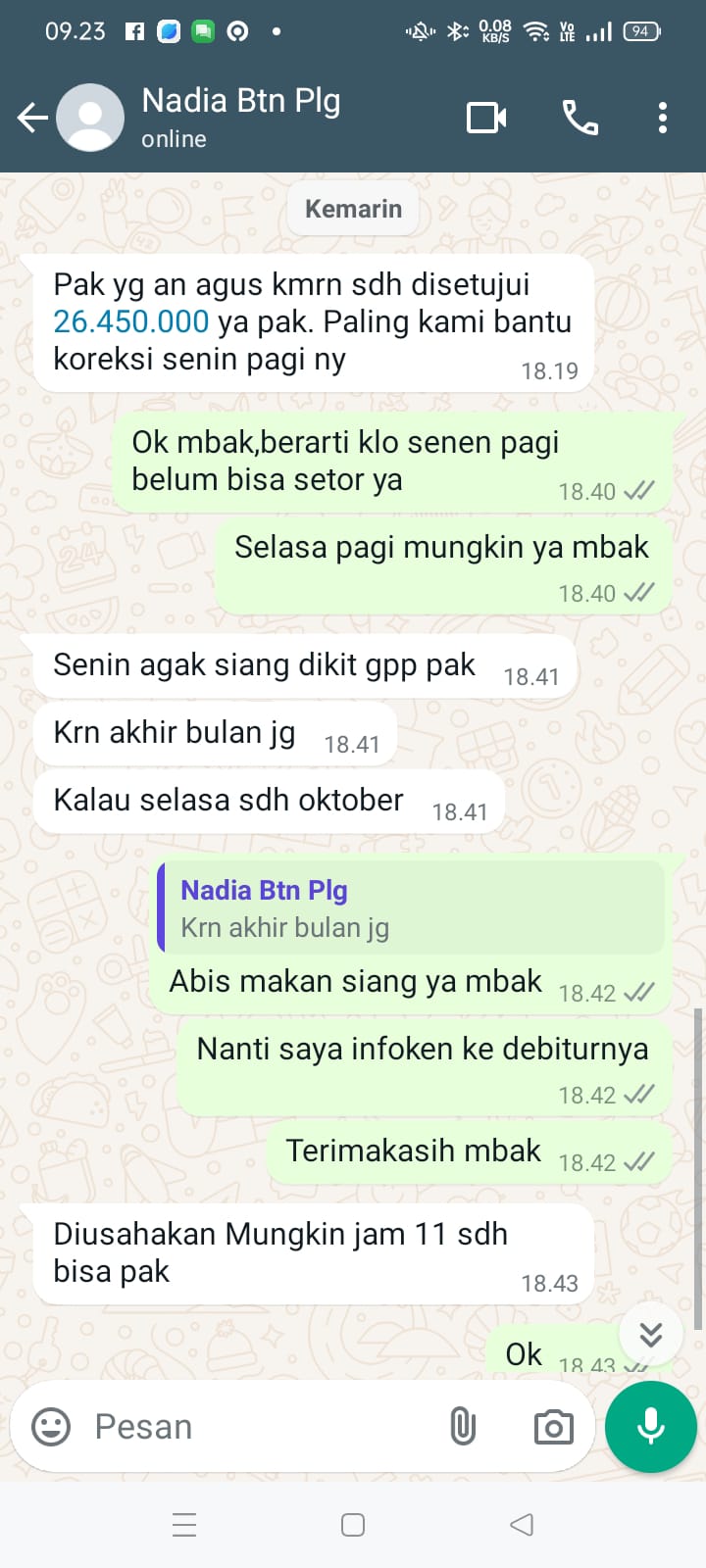Tap the attachment paperclip icon
This screenshot has height=1568, width=706.
(463, 1427)
